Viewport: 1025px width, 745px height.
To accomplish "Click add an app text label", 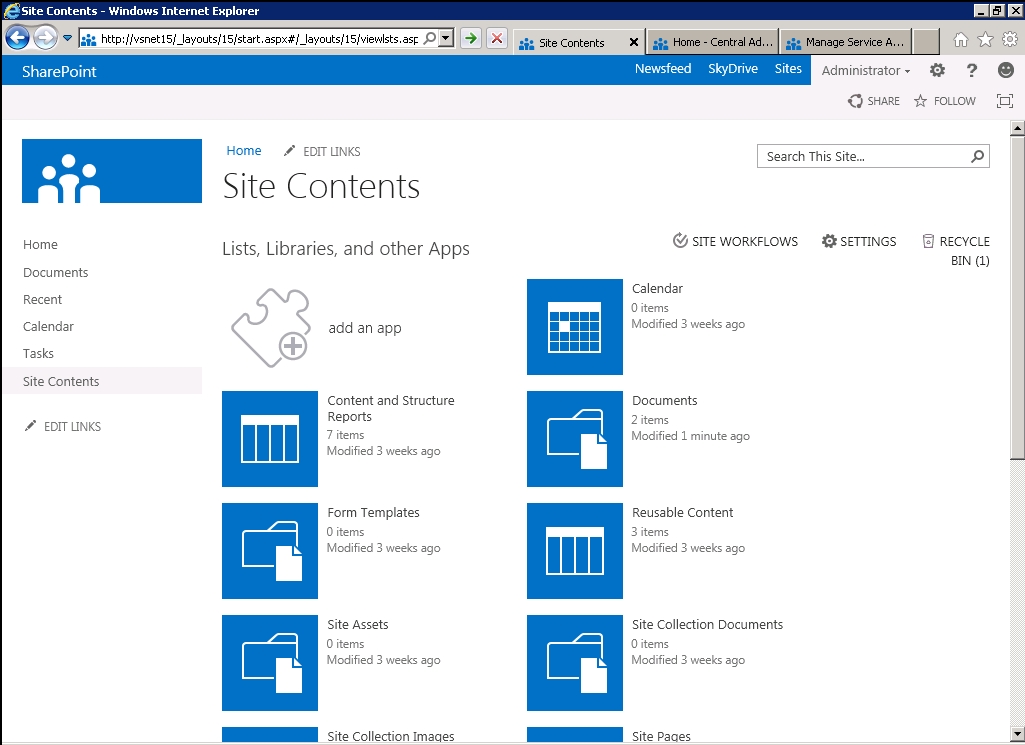I will click(x=365, y=328).
